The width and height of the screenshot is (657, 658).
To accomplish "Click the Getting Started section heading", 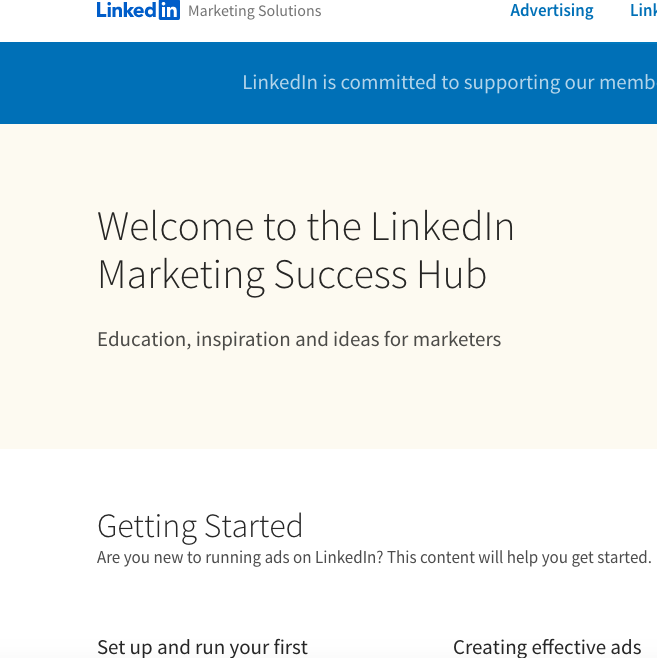I will tap(200, 526).
